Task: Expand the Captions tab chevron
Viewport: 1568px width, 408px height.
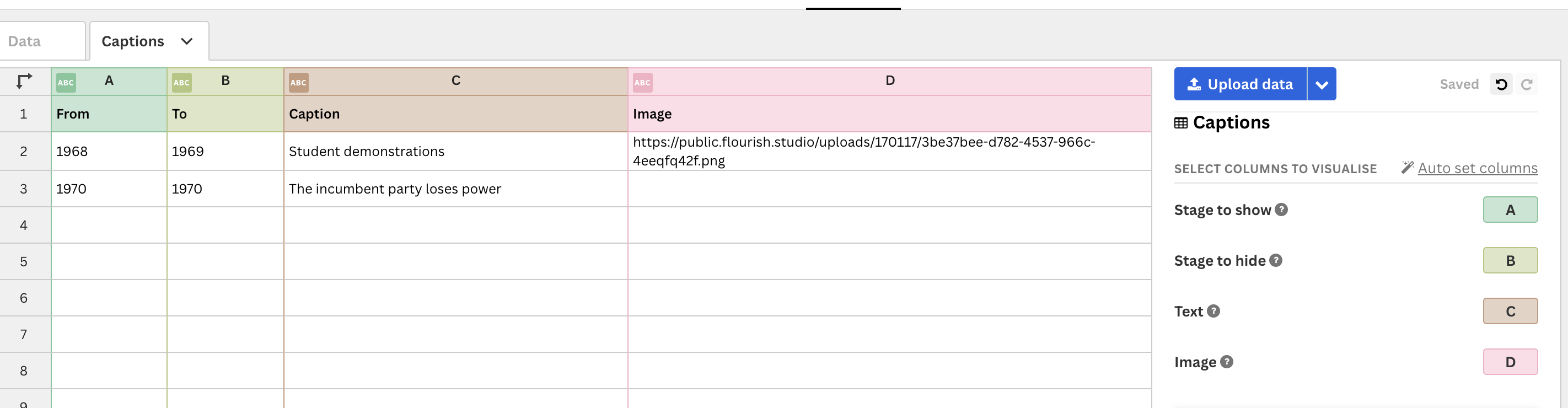Action: pos(186,41)
